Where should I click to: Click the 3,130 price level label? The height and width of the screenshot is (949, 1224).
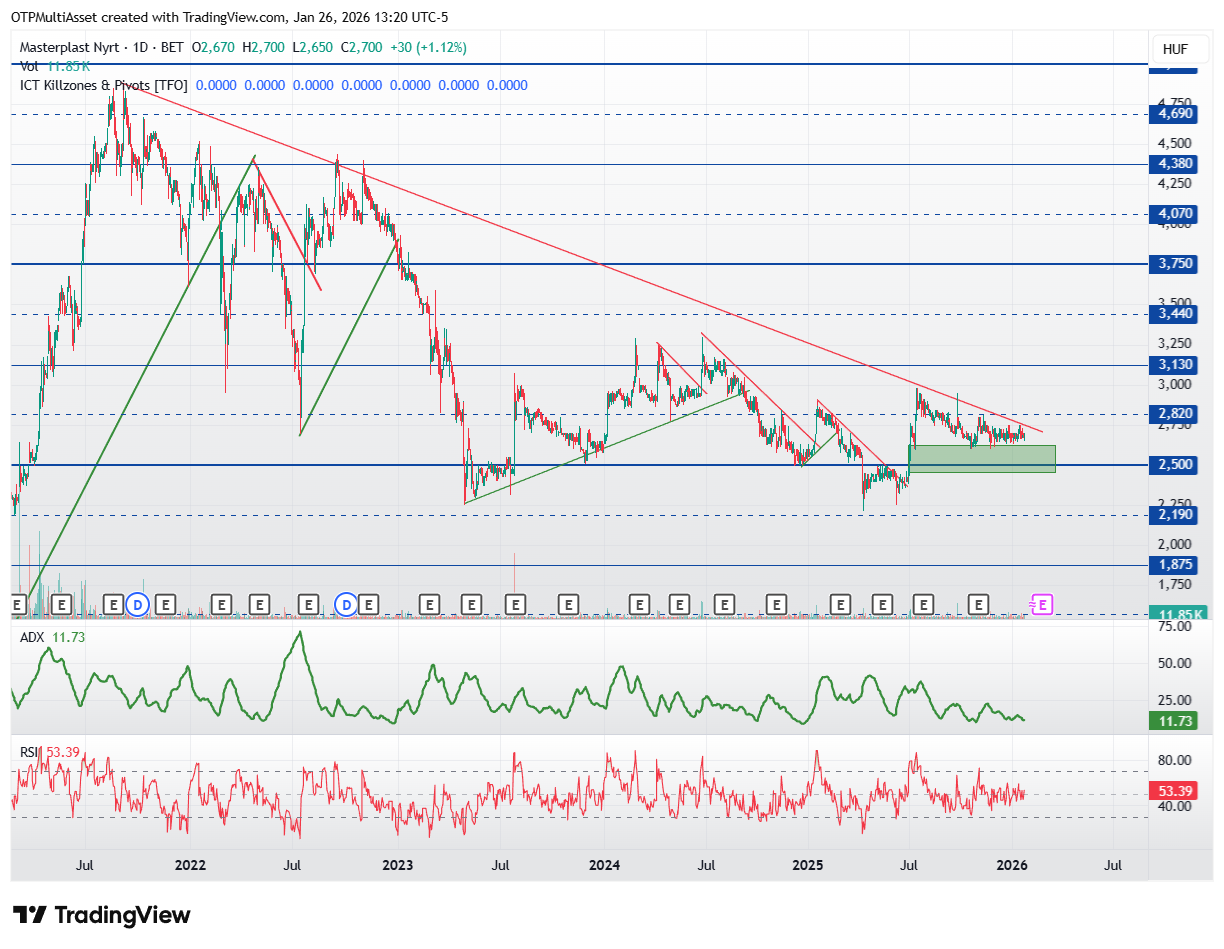tap(1175, 365)
